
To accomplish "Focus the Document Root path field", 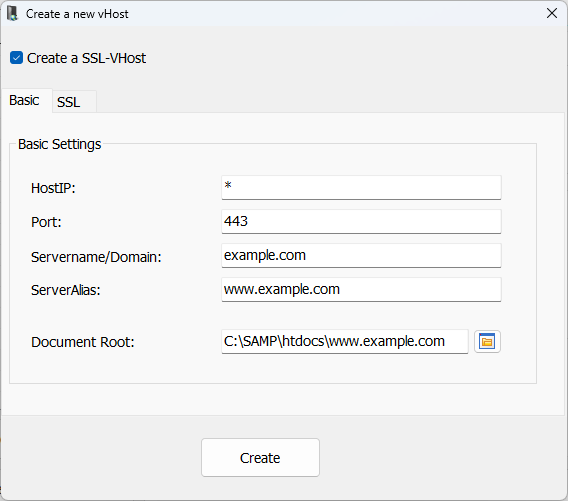I will coord(345,341).
